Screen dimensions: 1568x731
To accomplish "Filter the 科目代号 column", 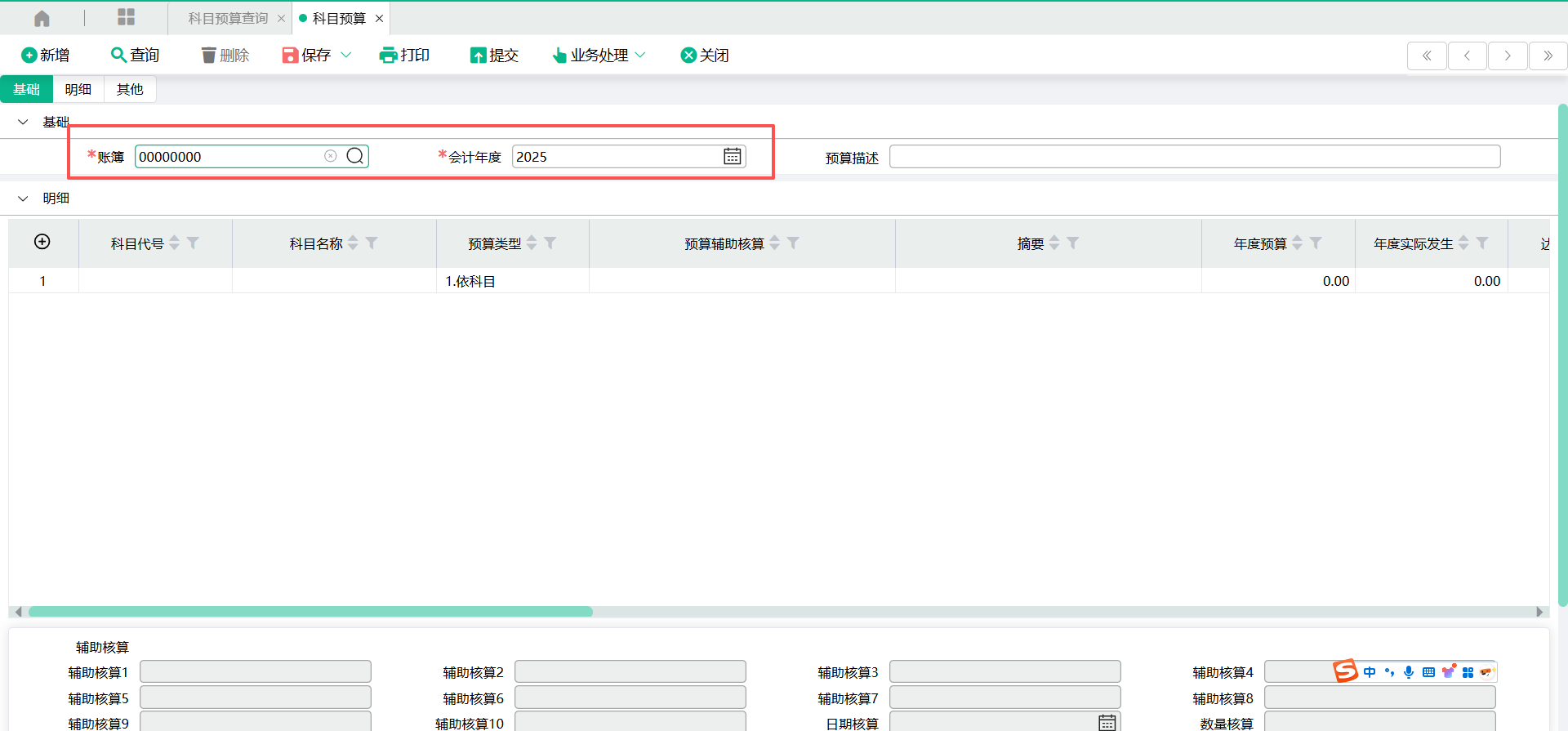I will pyautogui.click(x=194, y=243).
